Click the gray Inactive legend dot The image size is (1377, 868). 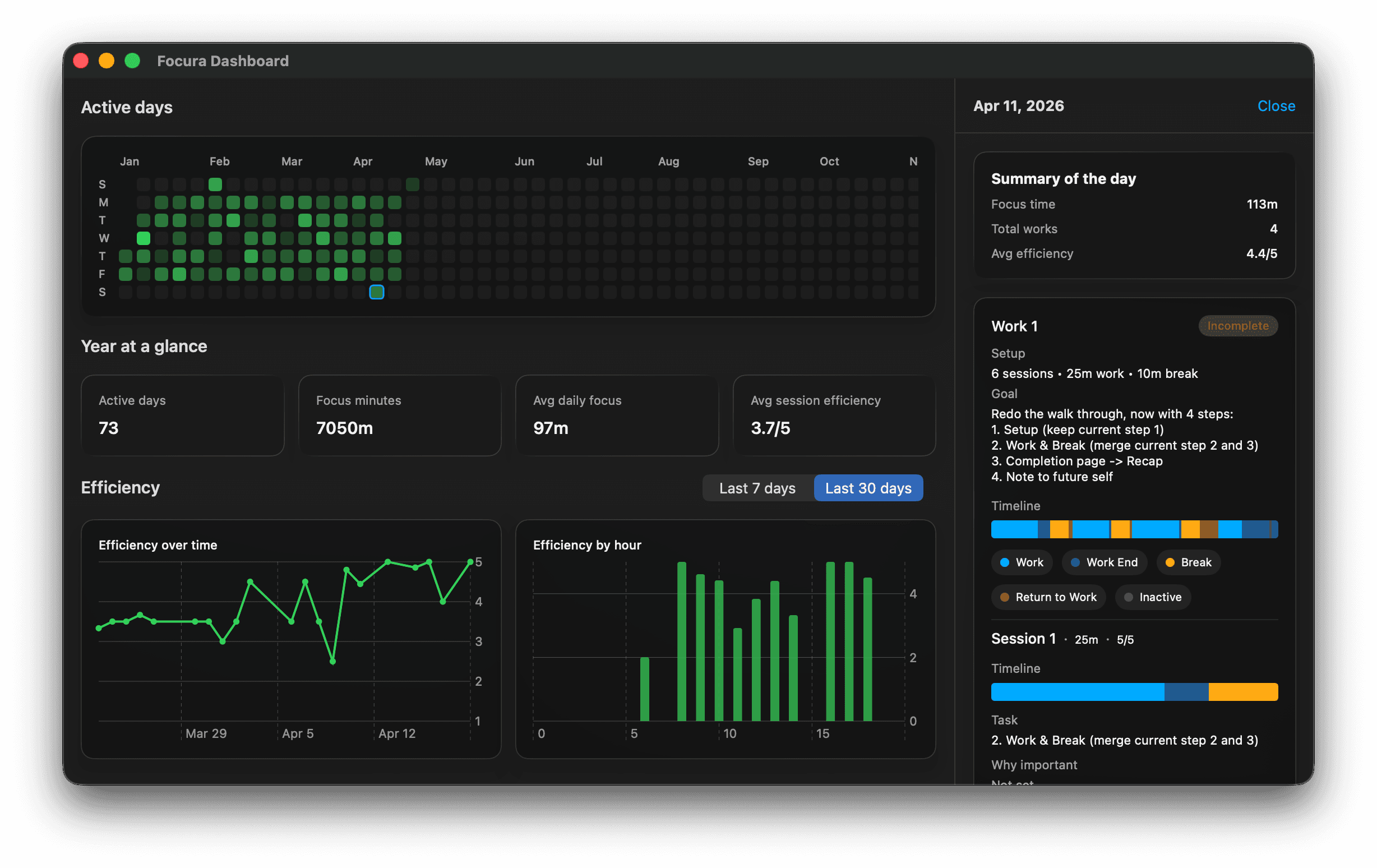coord(1128,597)
